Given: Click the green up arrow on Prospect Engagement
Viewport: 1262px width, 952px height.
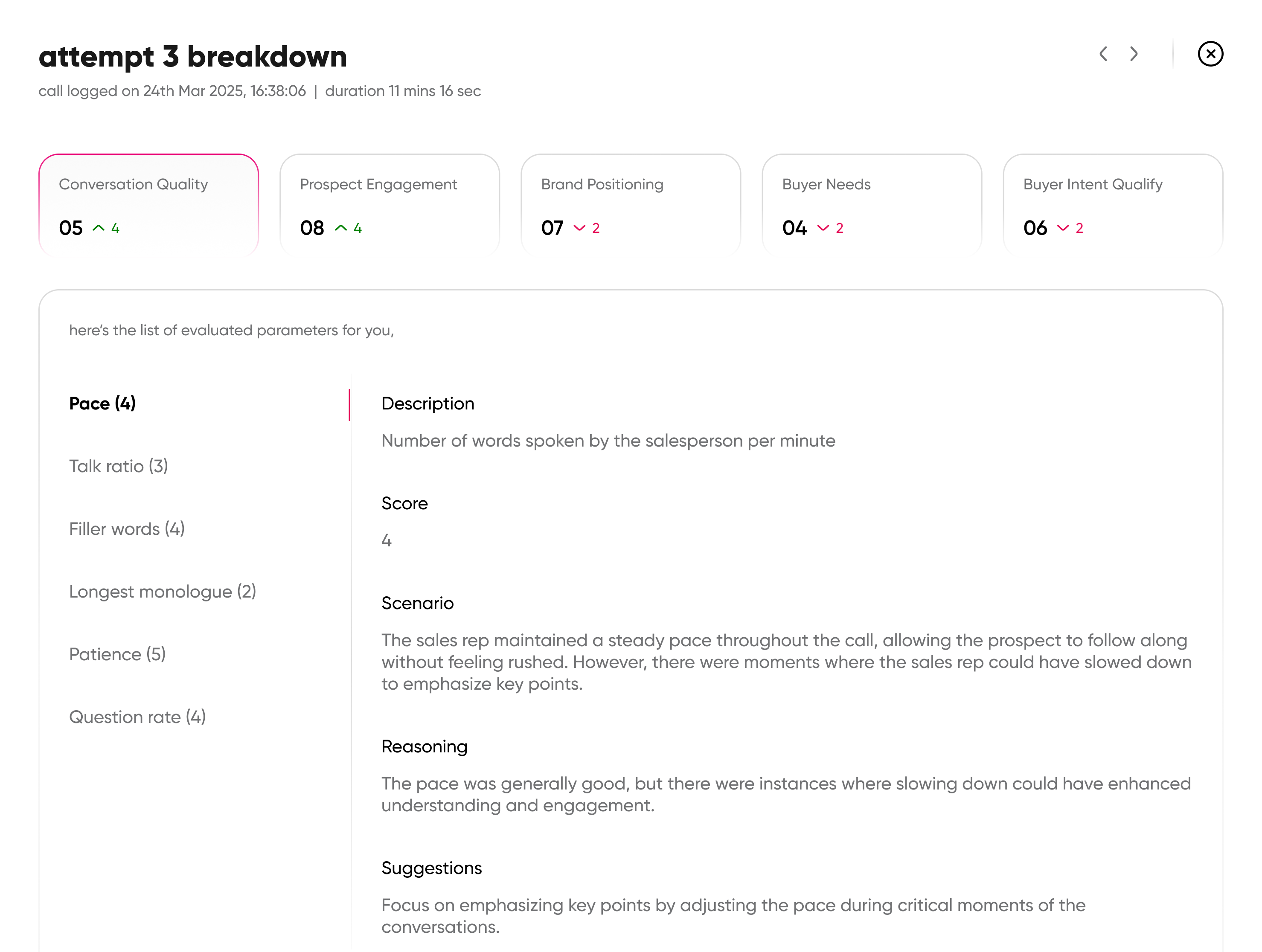Looking at the screenshot, I should (340, 228).
